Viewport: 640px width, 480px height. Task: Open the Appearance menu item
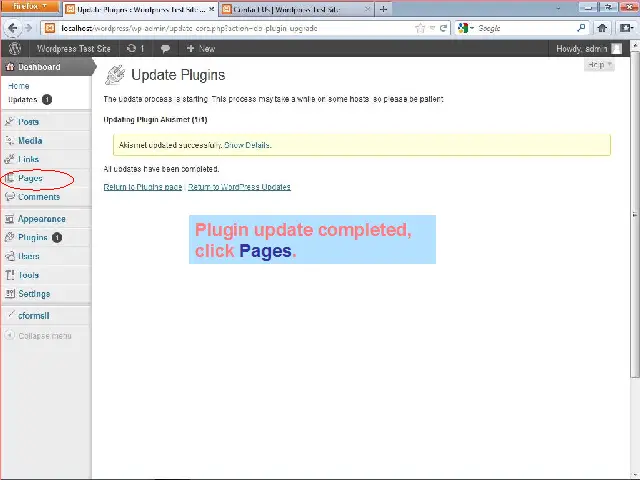point(42,219)
